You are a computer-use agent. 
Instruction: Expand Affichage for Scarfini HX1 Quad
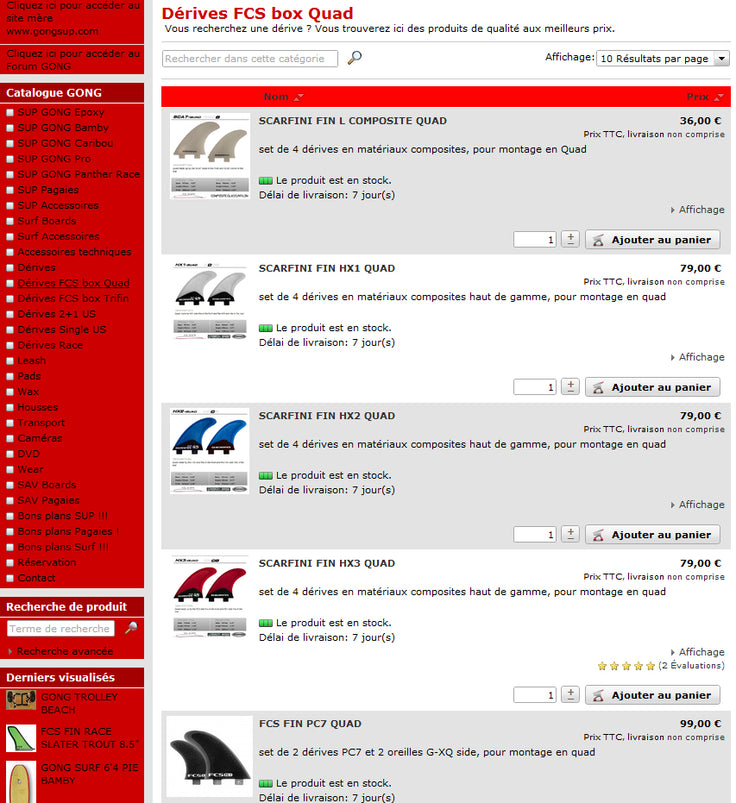point(698,357)
